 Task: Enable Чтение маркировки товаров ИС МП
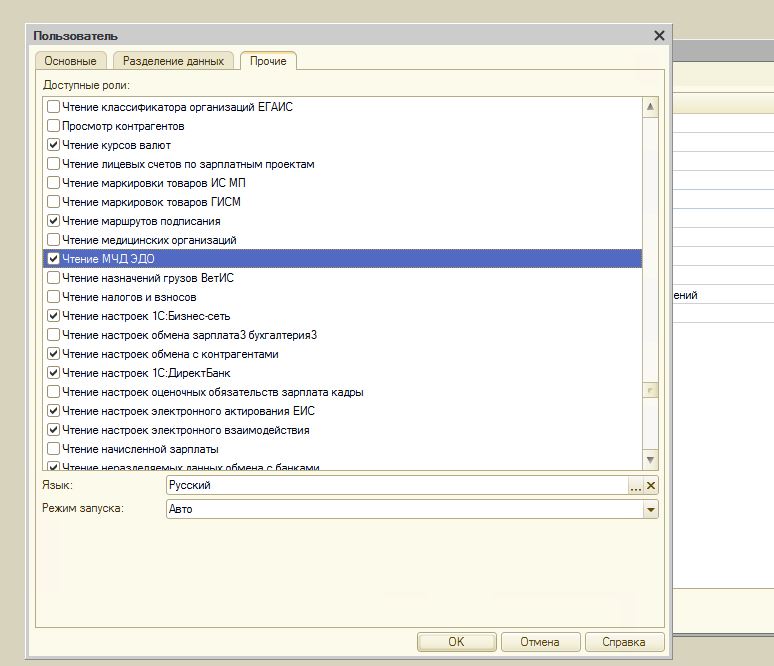53,183
